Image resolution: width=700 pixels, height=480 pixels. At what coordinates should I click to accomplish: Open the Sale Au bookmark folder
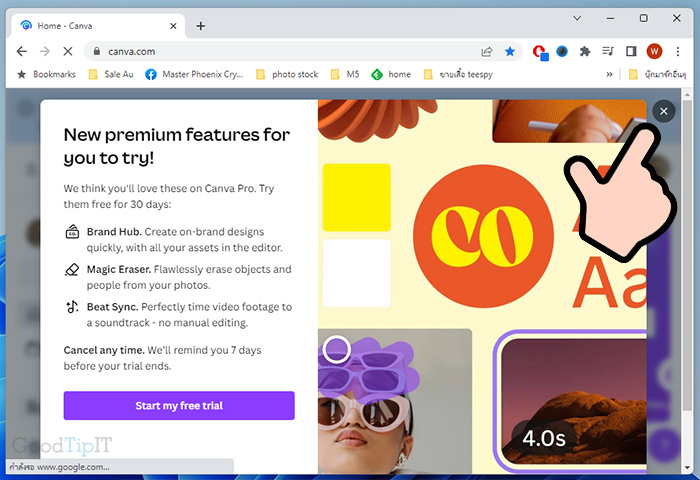pos(111,74)
